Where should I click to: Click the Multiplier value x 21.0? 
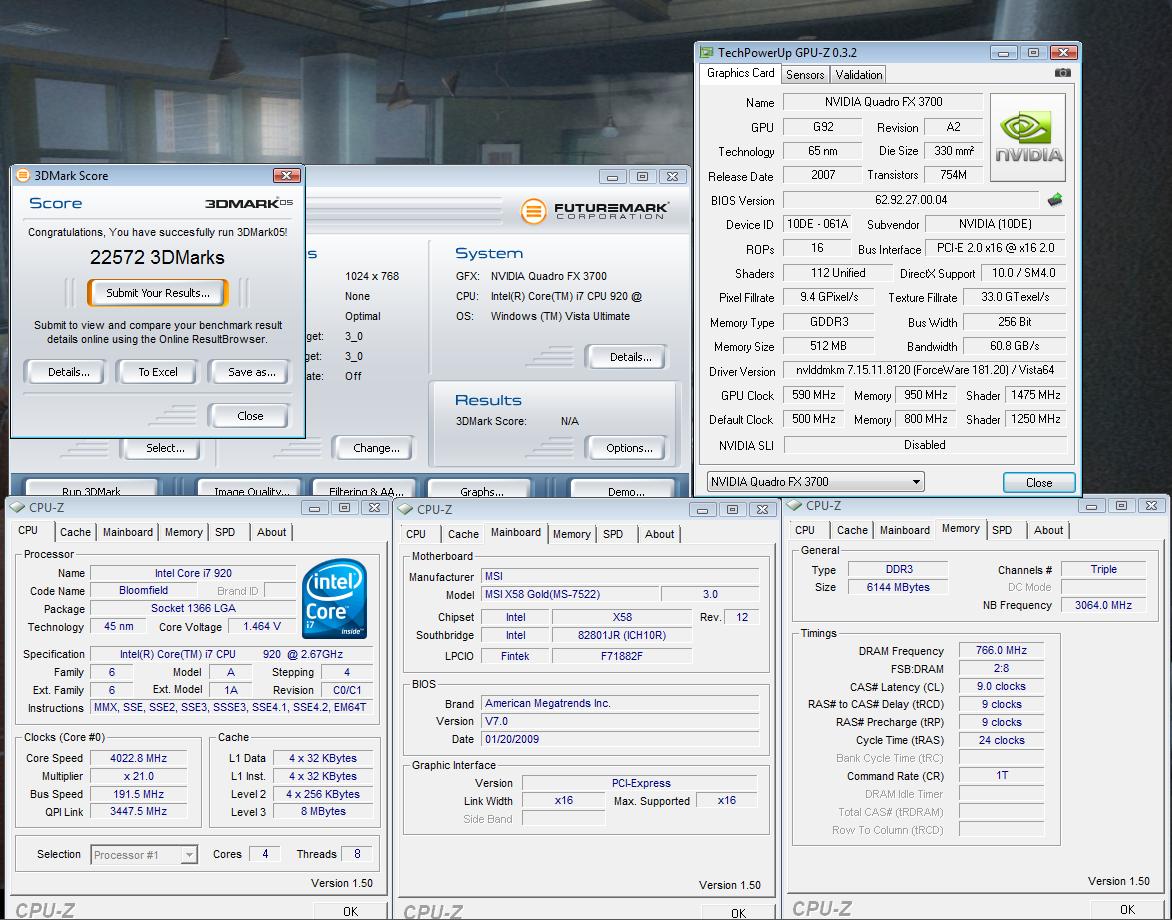tap(138, 777)
